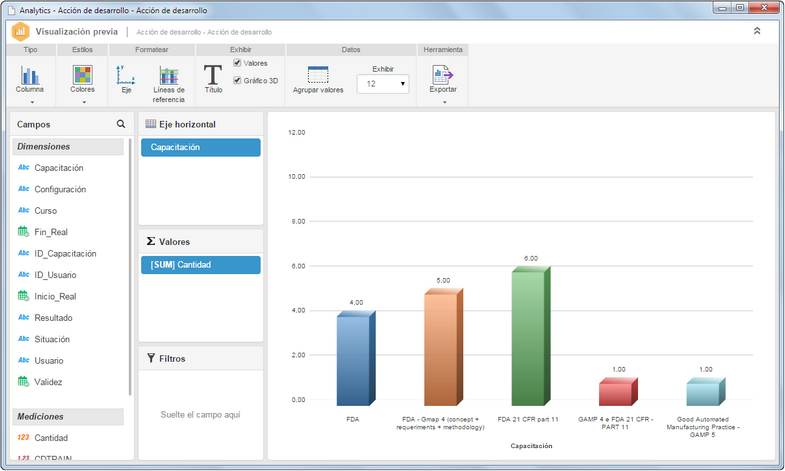The image size is (785, 471).
Task: Click the Agrupar valores icon
Action: tap(318, 75)
